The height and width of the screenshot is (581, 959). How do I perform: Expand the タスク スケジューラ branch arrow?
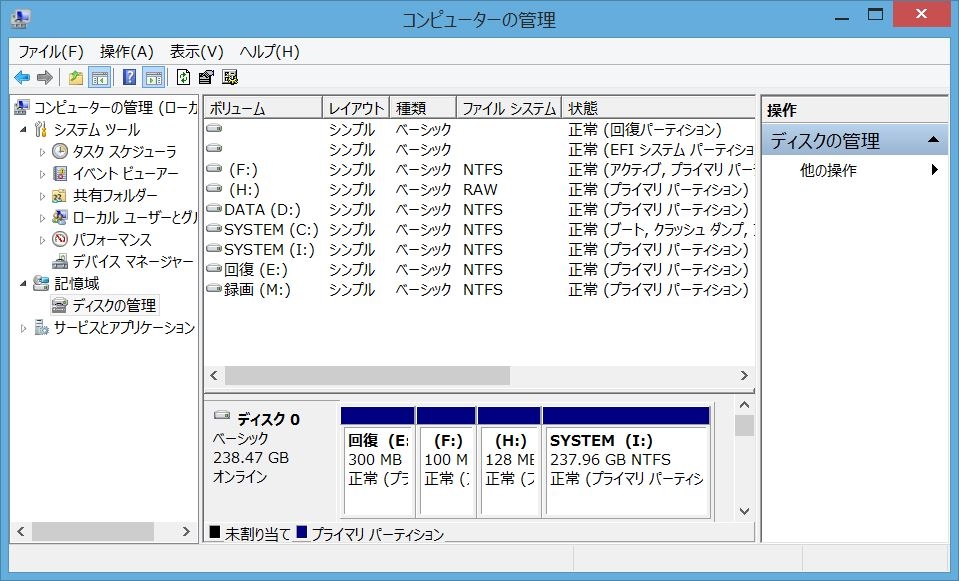pos(42,152)
